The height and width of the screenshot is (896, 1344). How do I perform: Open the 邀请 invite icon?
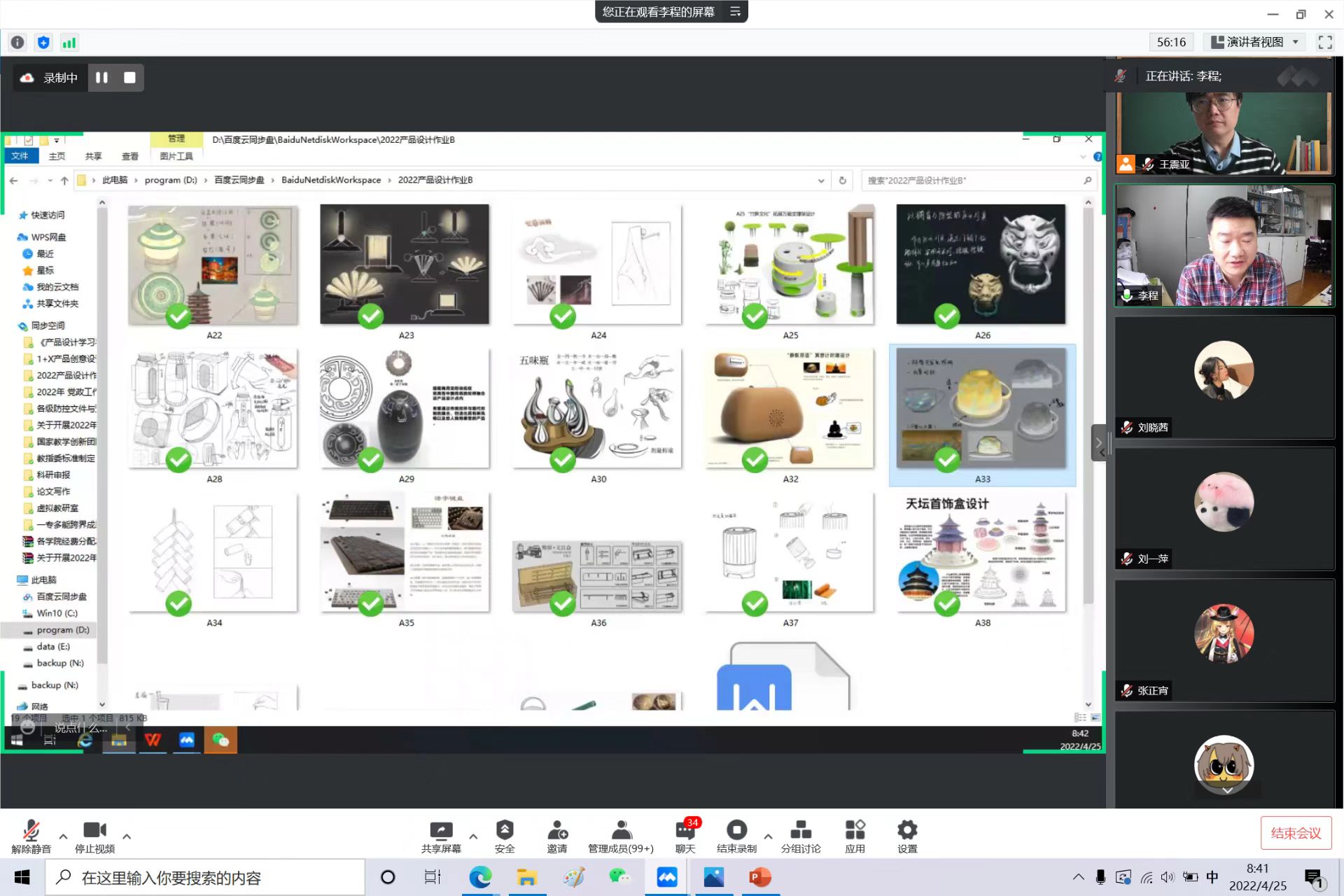pyautogui.click(x=557, y=831)
